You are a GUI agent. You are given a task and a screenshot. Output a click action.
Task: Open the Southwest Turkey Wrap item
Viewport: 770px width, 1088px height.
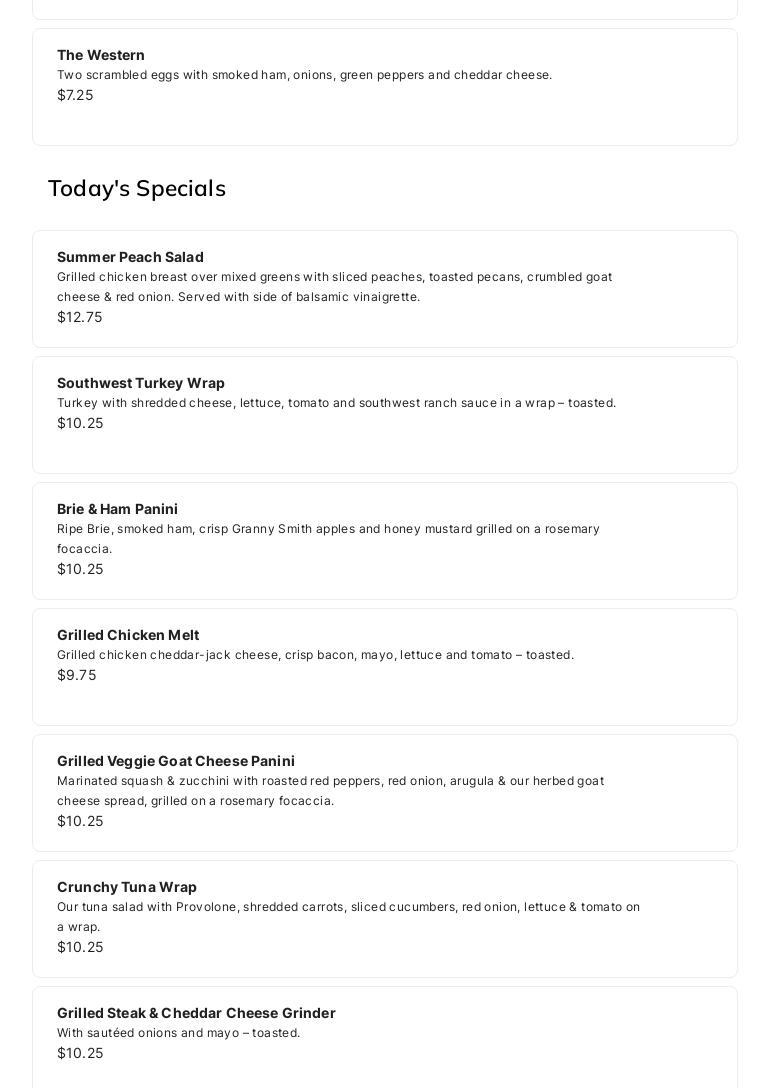pyautogui.click(x=141, y=383)
